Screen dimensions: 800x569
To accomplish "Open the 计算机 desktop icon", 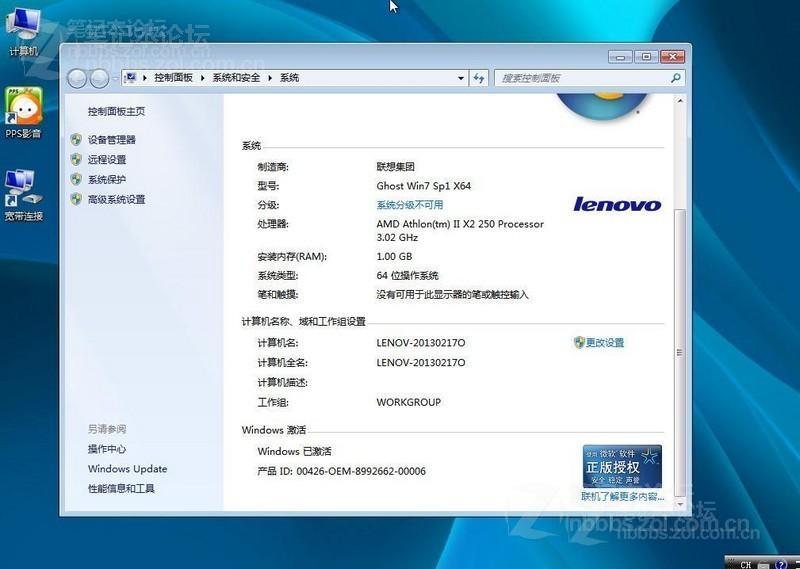I will tap(23, 28).
